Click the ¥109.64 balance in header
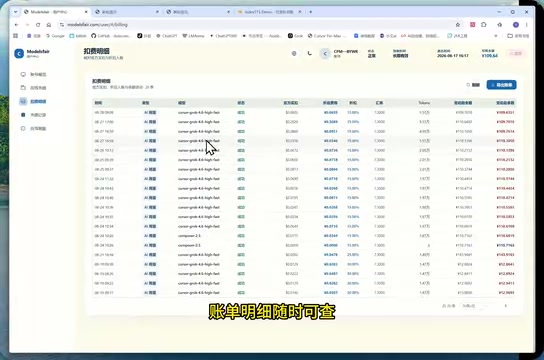This screenshot has height=360, width=544. click(490, 55)
